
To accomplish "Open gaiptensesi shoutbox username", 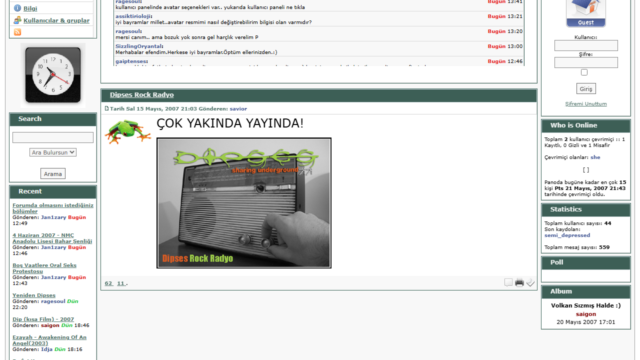I will click(x=131, y=61).
